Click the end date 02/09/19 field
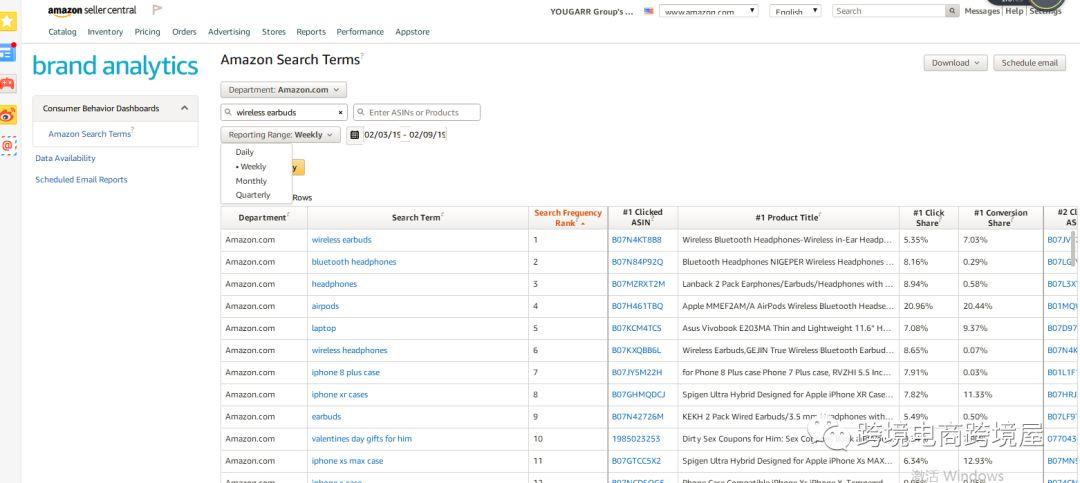The image size is (1080, 483). [x=427, y=135]
